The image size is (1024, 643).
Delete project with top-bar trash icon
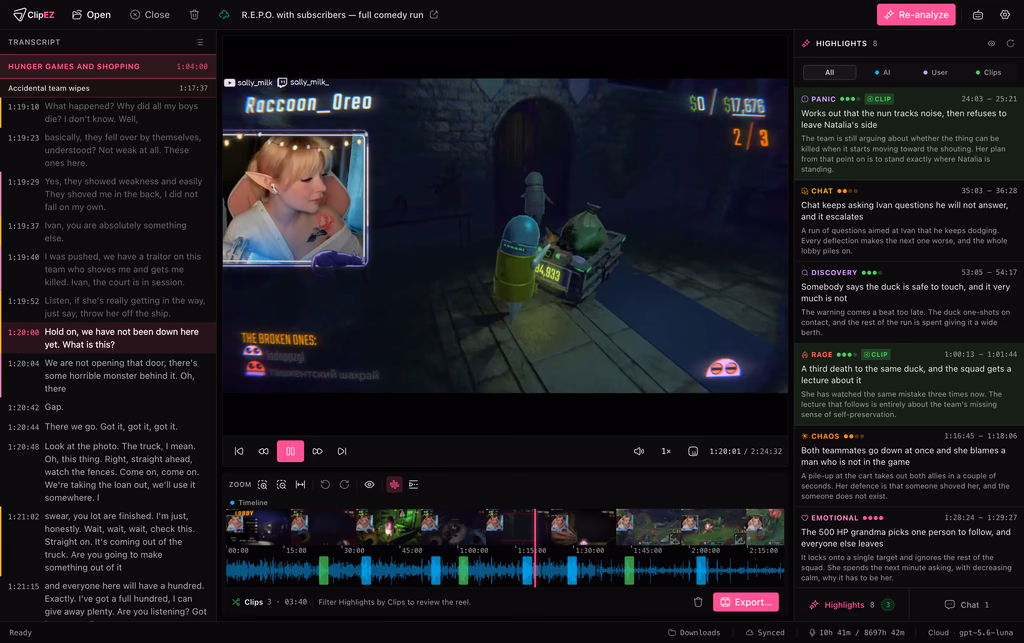click(194, 14)
